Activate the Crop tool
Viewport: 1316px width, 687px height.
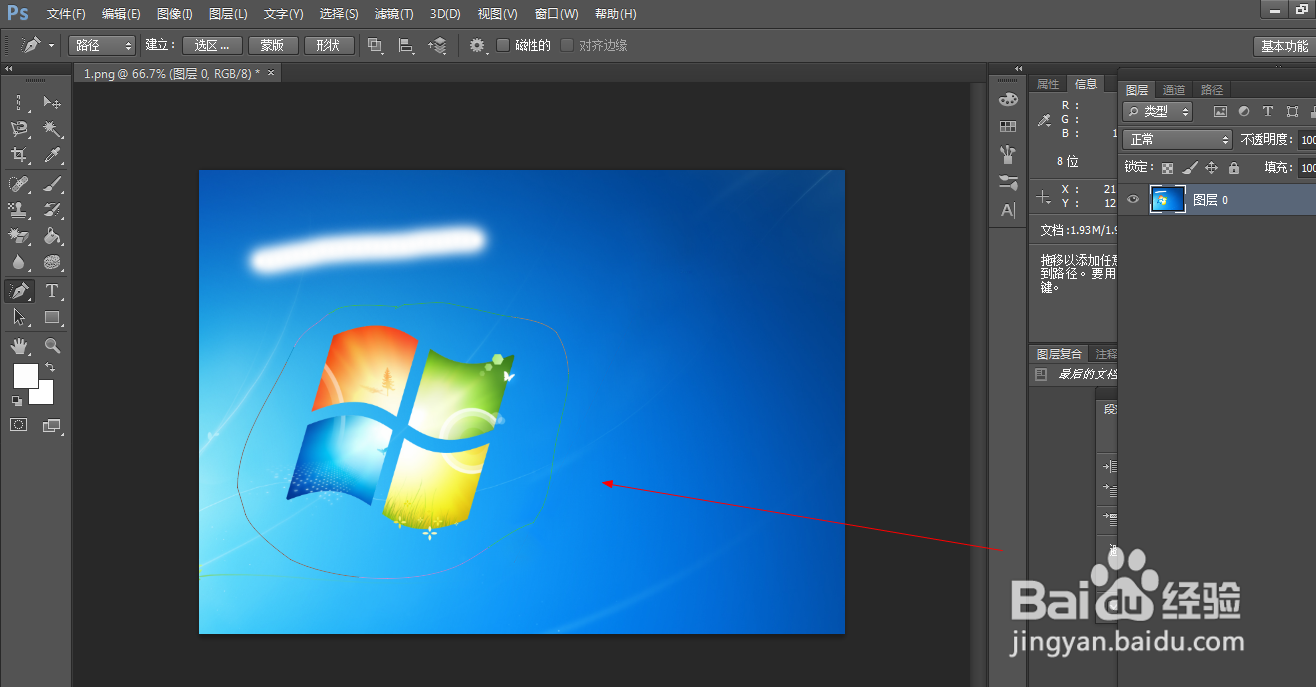point(19,155)
